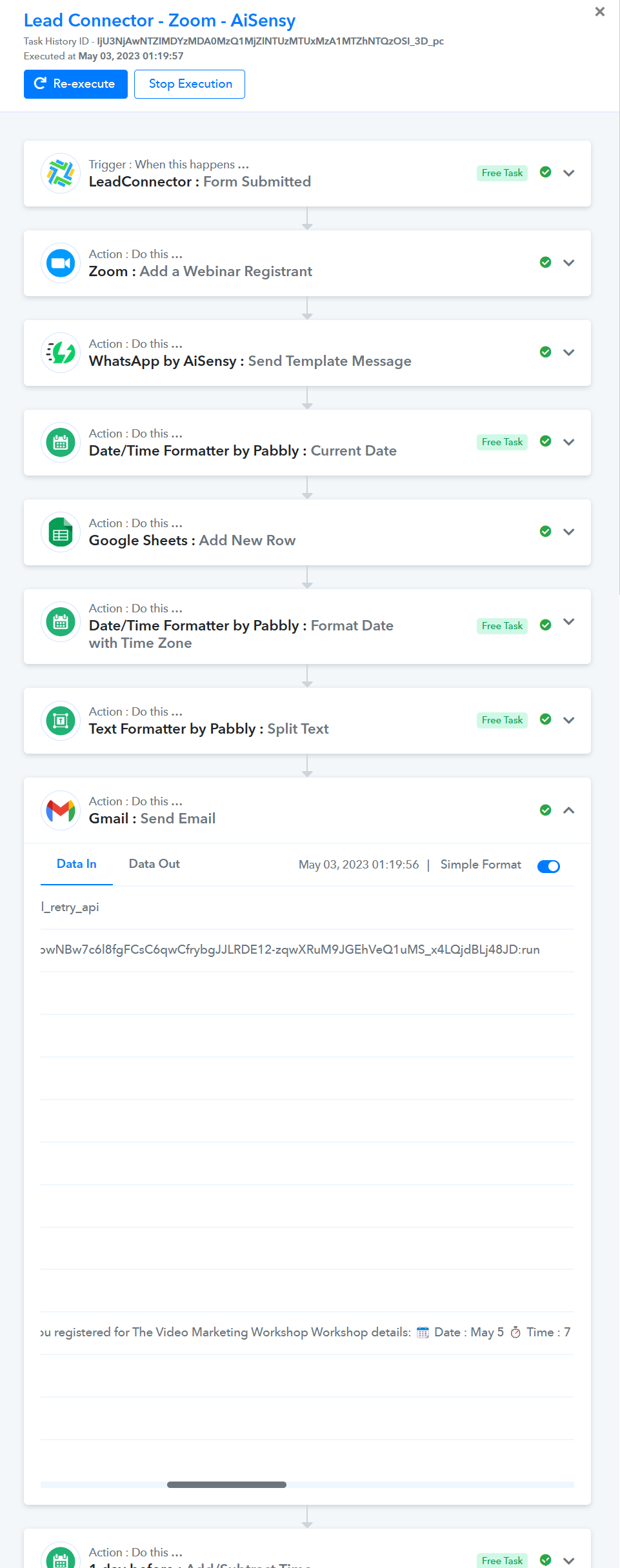Click the Stop Execution button
Image resolution: width=620 pixels, height=1568 pixels.
[x=190, y=84]
